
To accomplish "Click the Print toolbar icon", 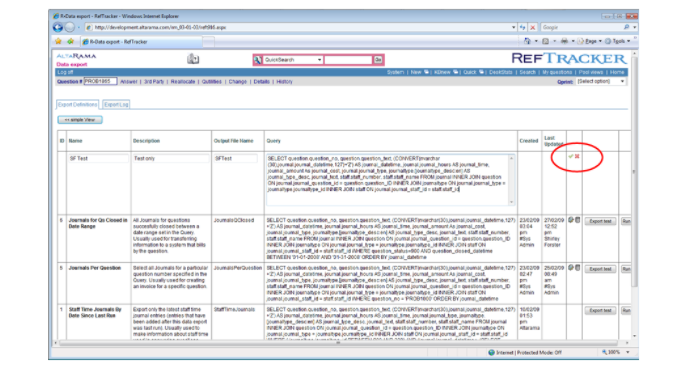I will [564, 41].
